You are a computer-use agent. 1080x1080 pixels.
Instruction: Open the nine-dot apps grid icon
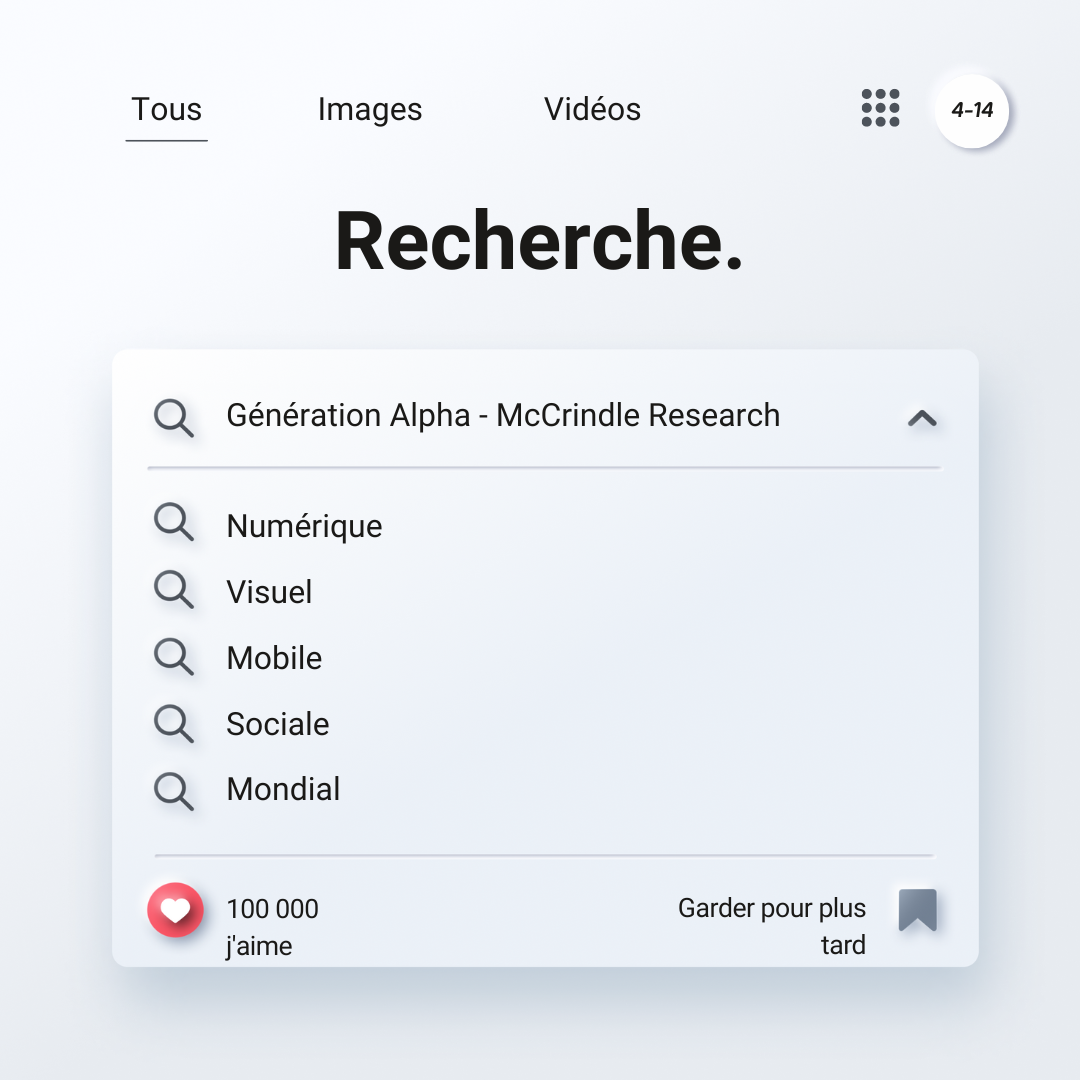point(880,108)
